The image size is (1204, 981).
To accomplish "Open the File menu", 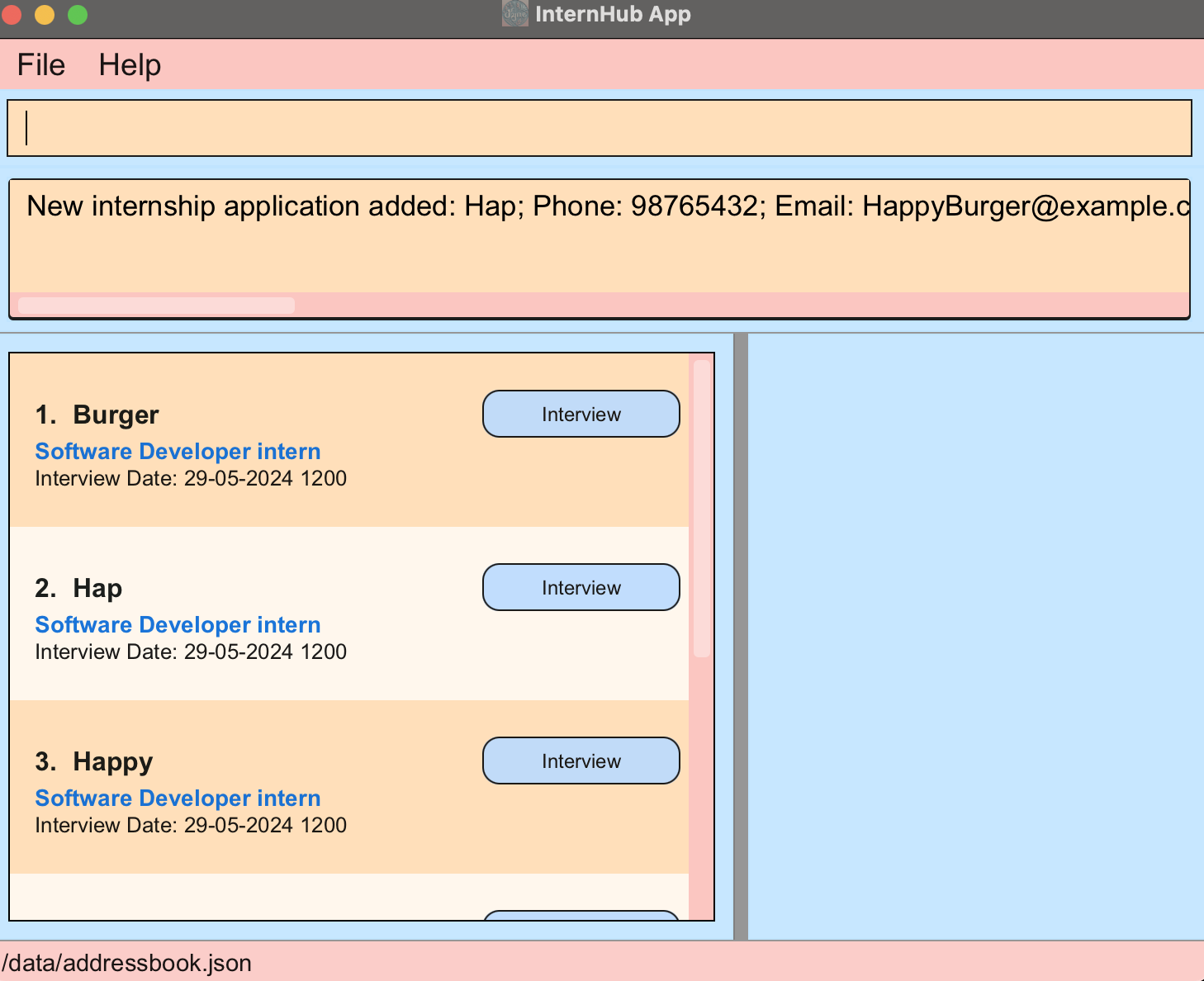I will click(x=41, y=65).
